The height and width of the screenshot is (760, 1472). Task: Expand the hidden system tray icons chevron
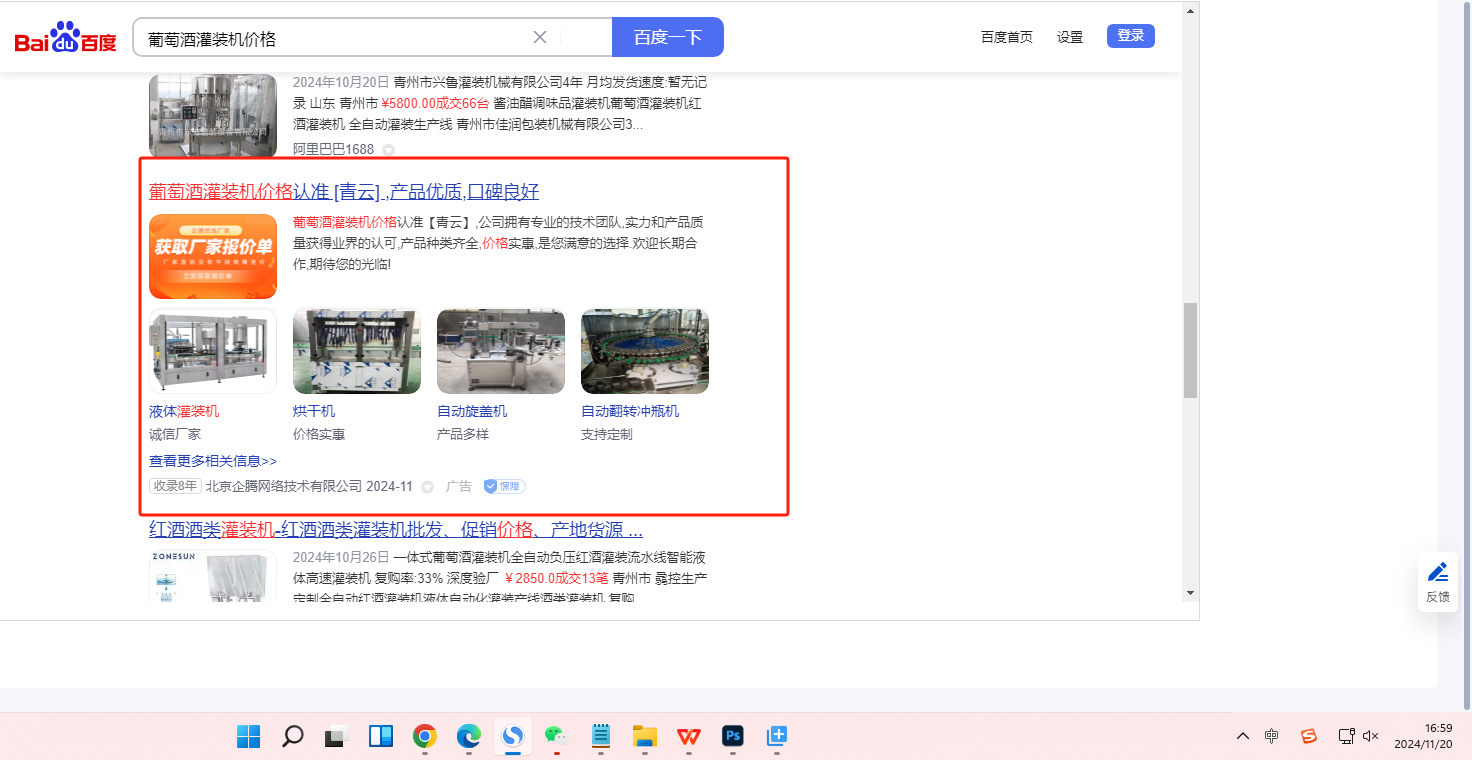coord(1243,736)
